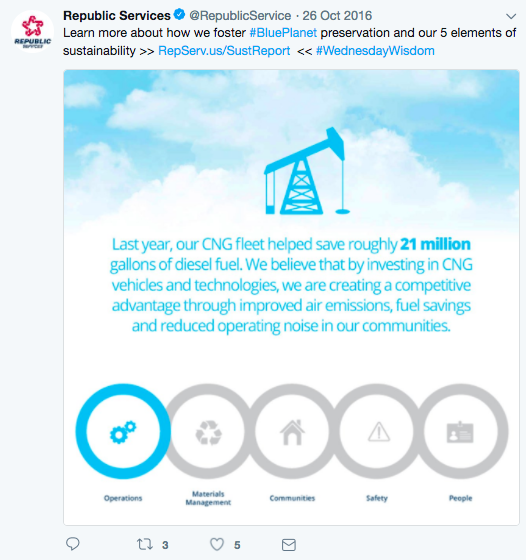Select the Safety warning triangle circle

coord(378,431)
